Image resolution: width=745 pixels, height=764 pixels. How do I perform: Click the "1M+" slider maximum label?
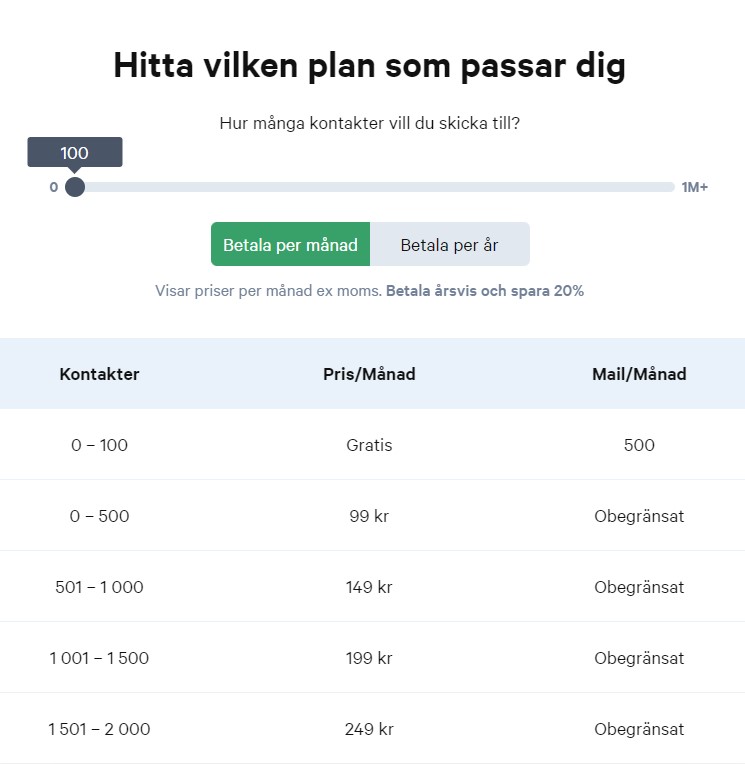click(x=695, y=187)
